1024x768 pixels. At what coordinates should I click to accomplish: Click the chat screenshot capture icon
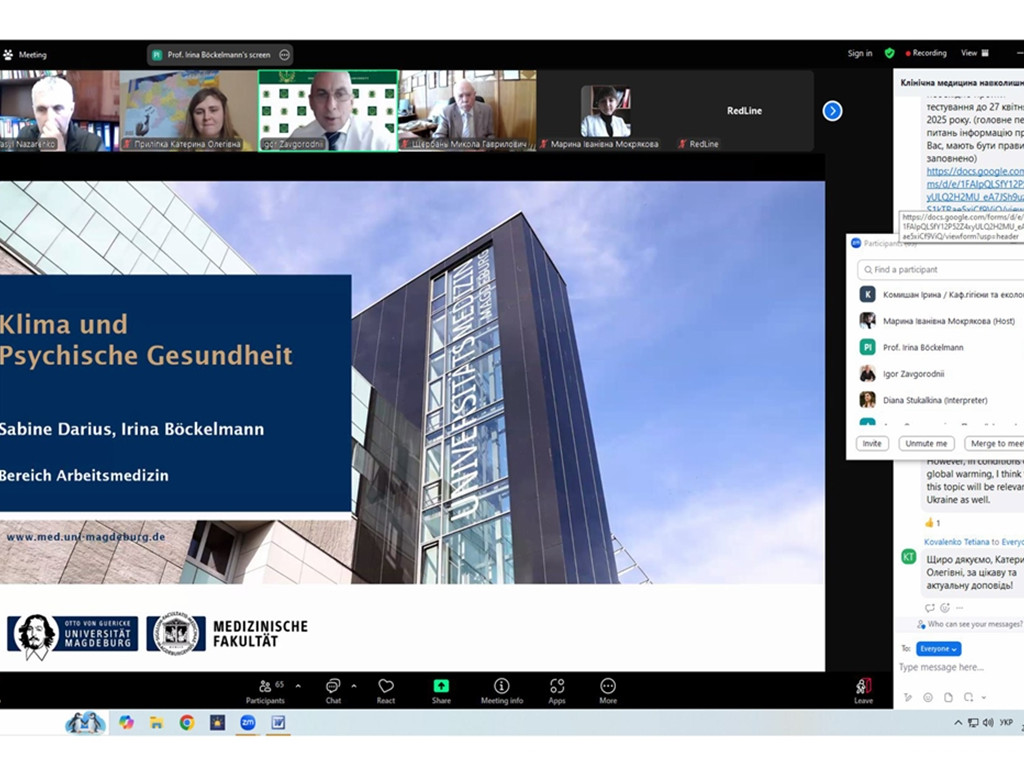click(968, 697)
